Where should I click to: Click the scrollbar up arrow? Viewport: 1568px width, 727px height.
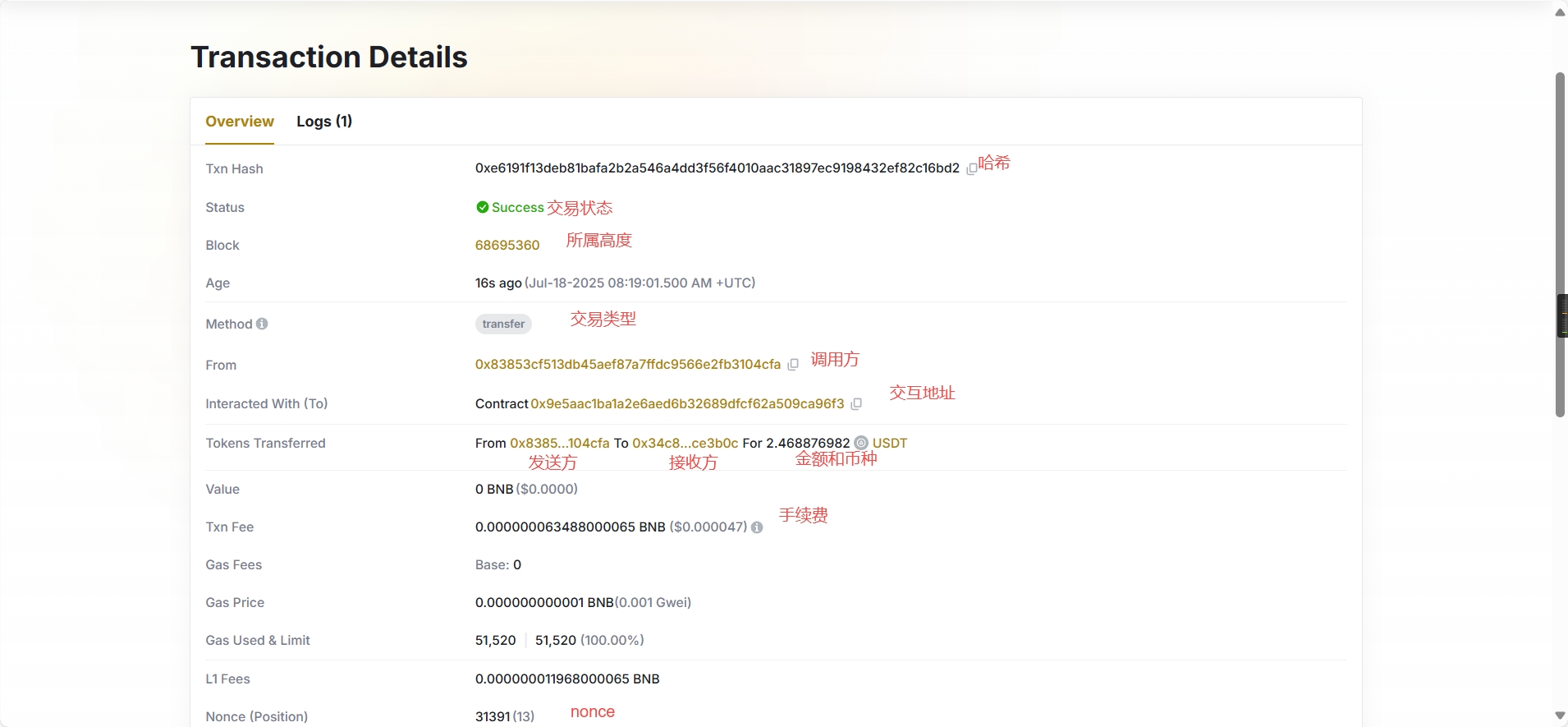[1560, 12]
